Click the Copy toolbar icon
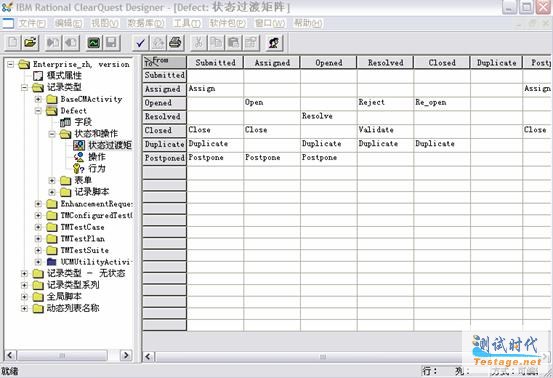Screen dimensions: 553x378 [216, 43]
